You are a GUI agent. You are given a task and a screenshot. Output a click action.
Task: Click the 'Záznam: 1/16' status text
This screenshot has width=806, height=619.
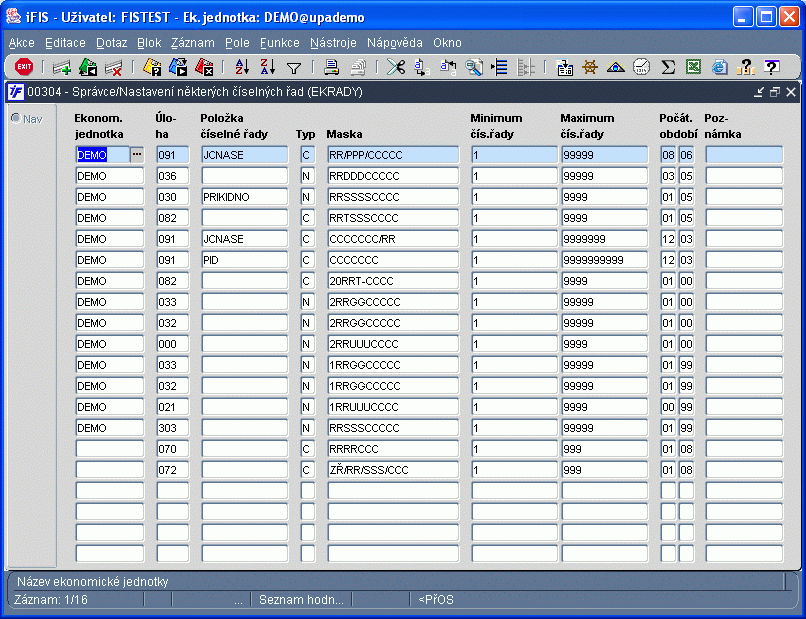point(51,600)
